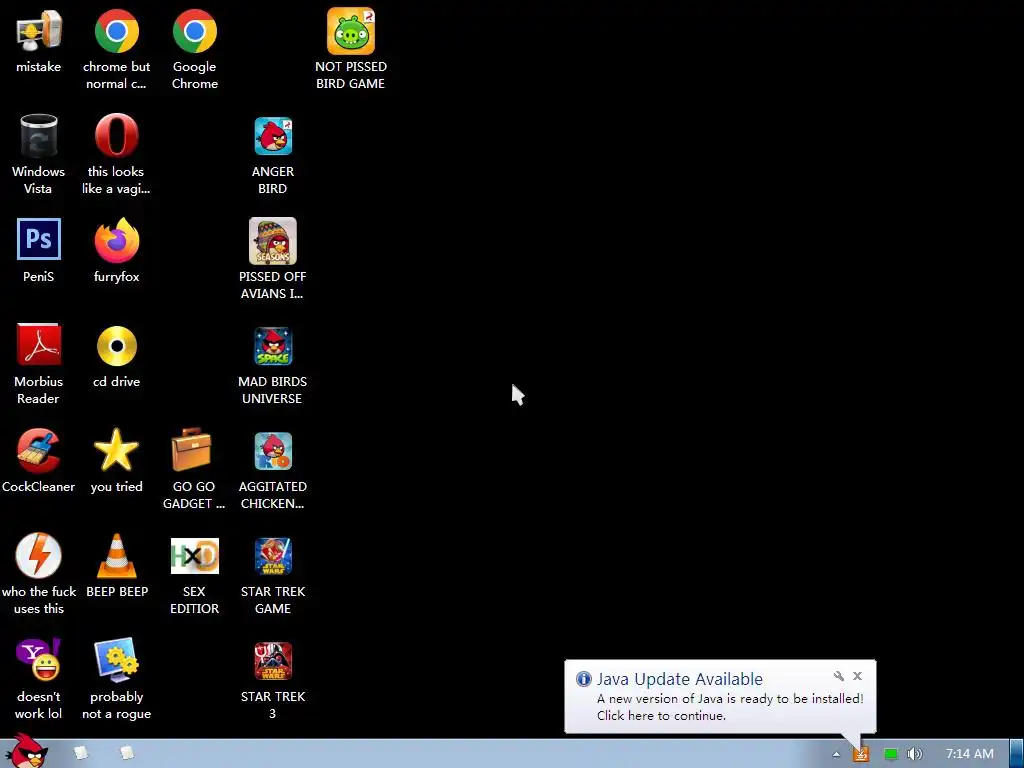Open the volume speaker tray icon

point(914,754)
